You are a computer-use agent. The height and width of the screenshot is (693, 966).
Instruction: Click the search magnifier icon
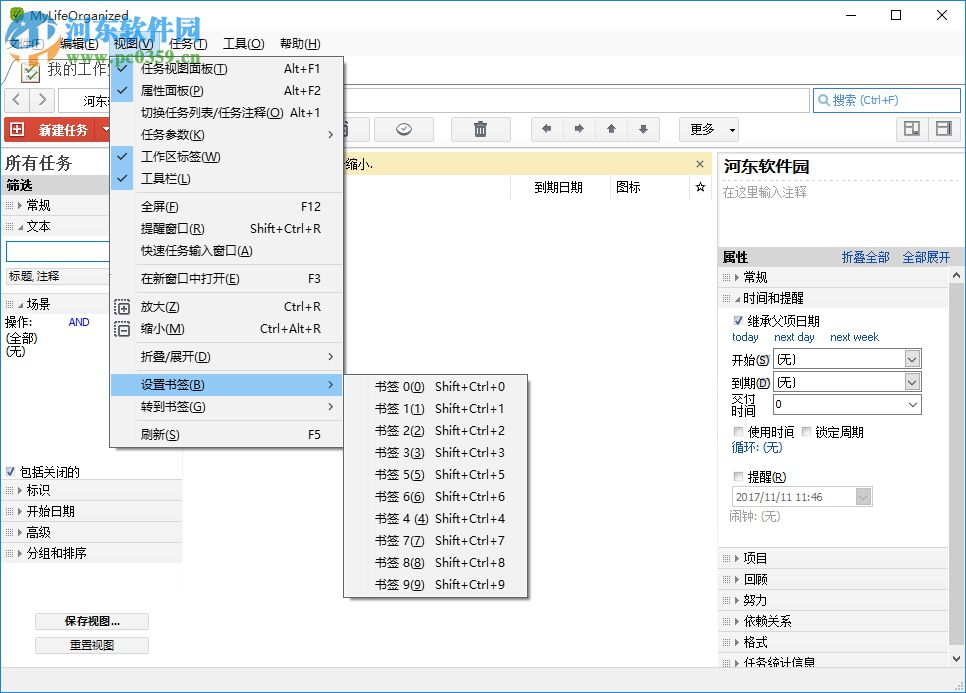point(823,99)
